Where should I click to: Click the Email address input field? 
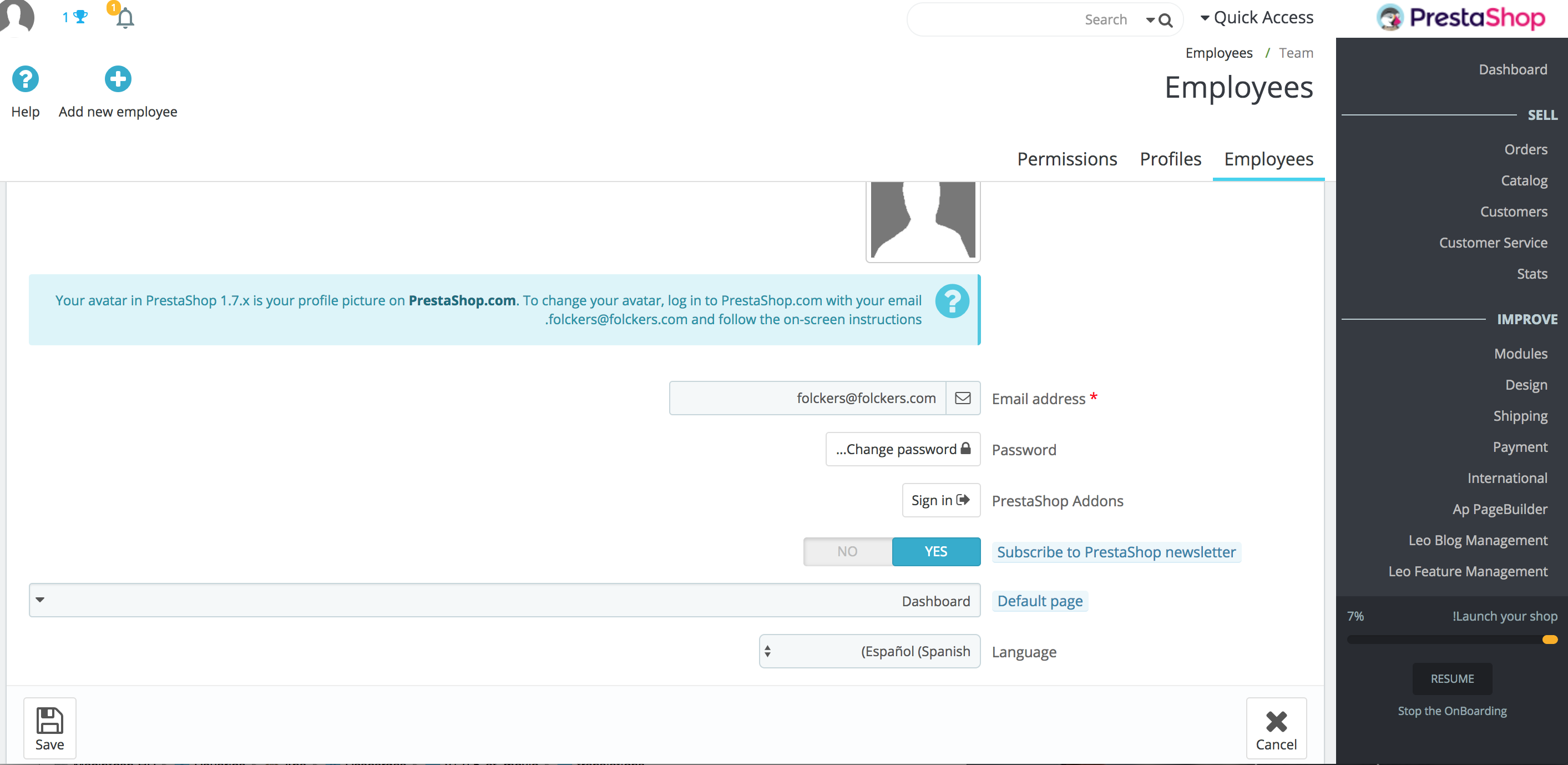pyautogui.click(x=807, y=399)
